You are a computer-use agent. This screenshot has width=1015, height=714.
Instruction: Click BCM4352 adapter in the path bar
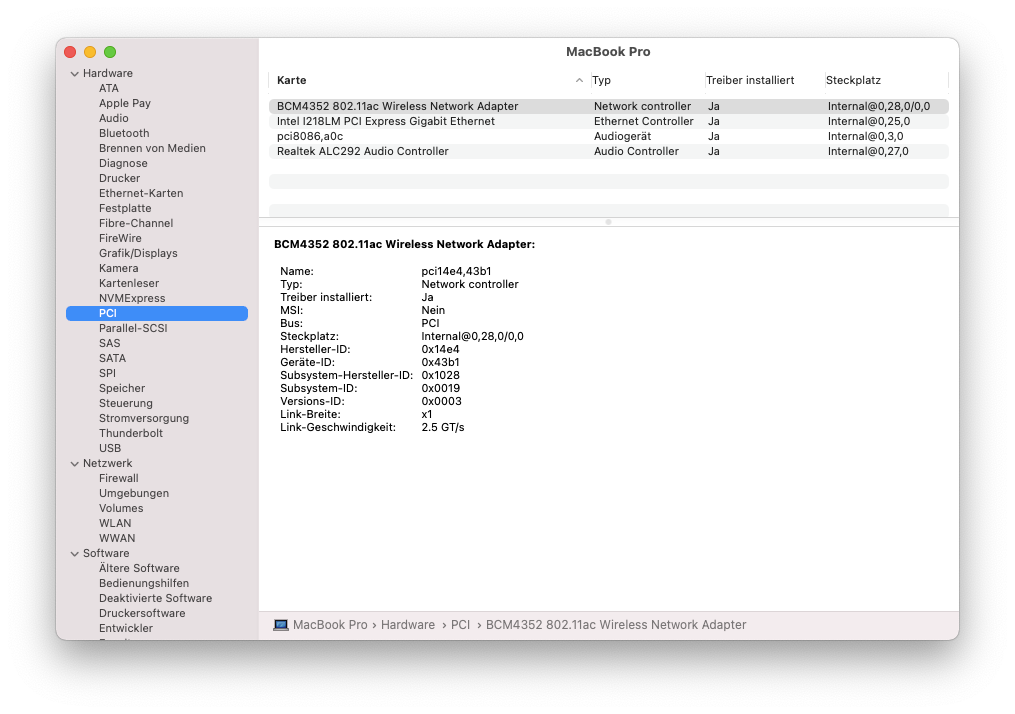coord(616,625)
